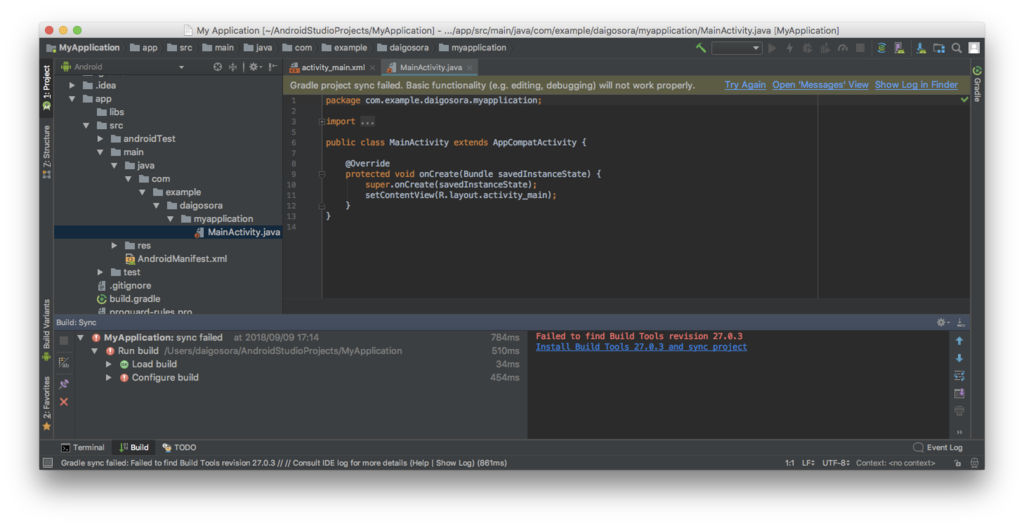Screen dimensions: 1024x526
Task: Open the Gradle side panel tab
Action: click(977, 84)
